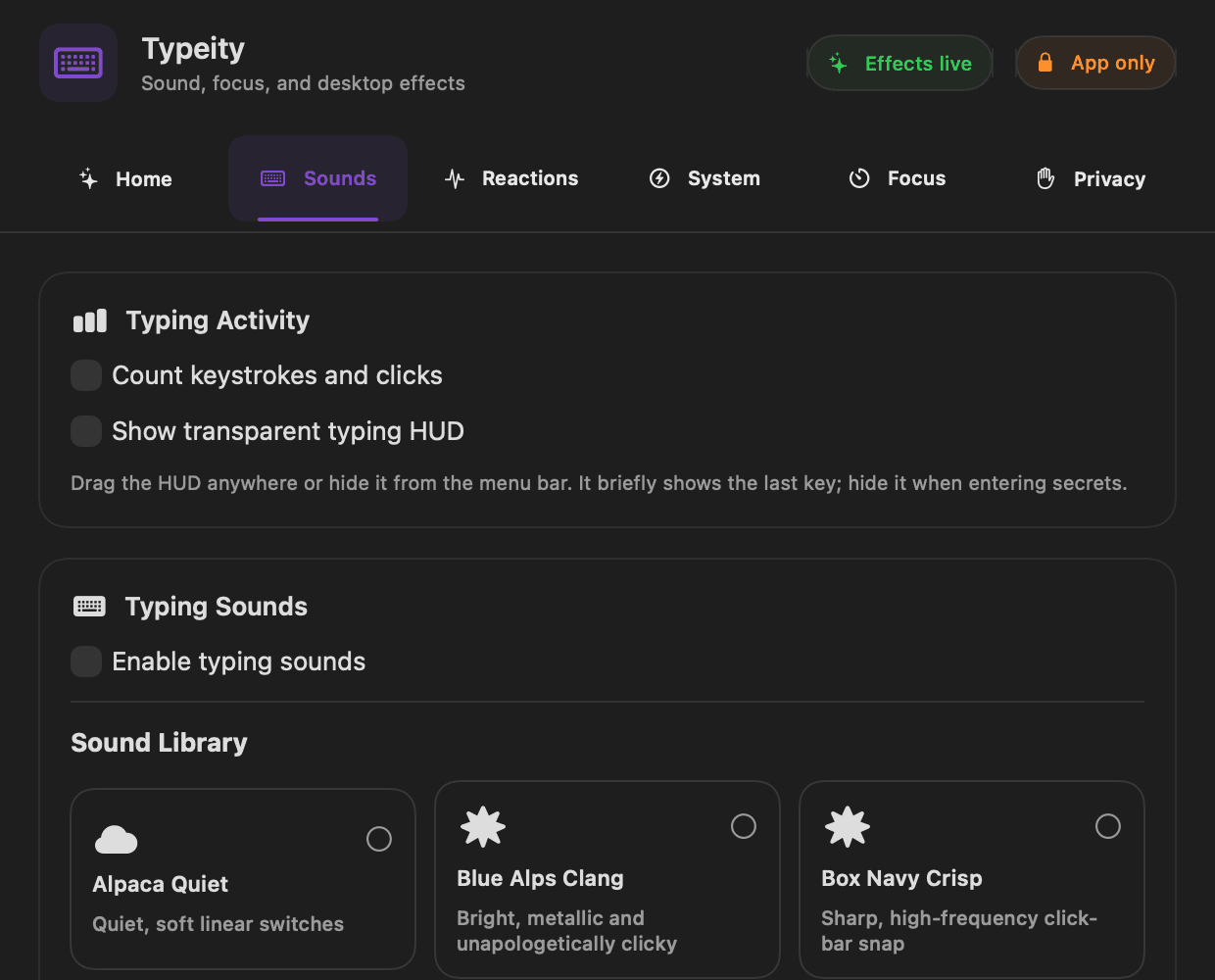Click the Home tab sparkle icon

click(x=88, y=178)
